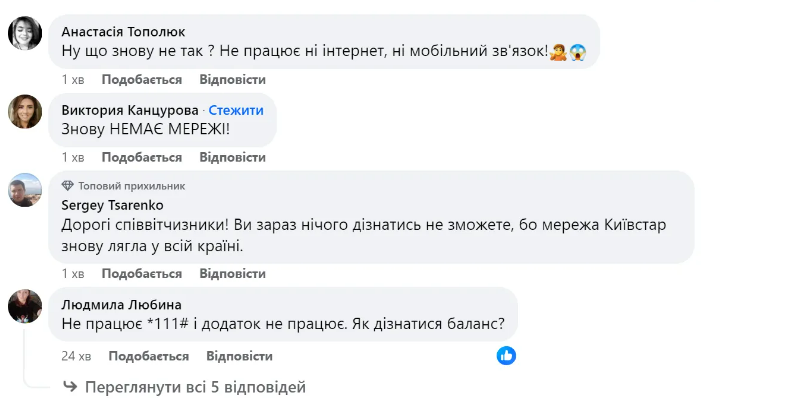Like Людмила Любина's comment about balance
This screenshot has width=792, height=400.
click(x=148, y=356)
